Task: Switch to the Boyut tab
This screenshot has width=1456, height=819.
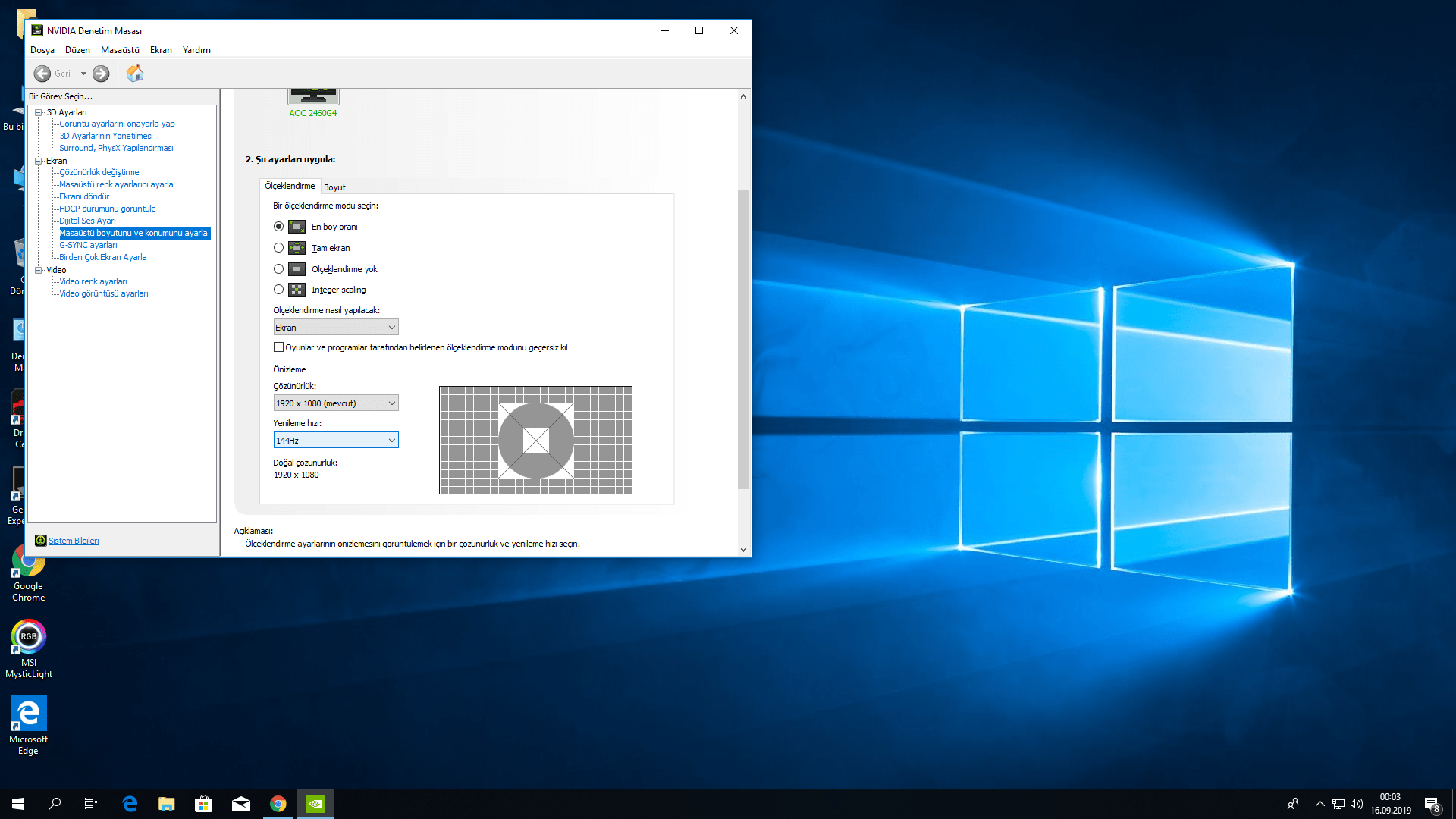Action: coord(334,187)
